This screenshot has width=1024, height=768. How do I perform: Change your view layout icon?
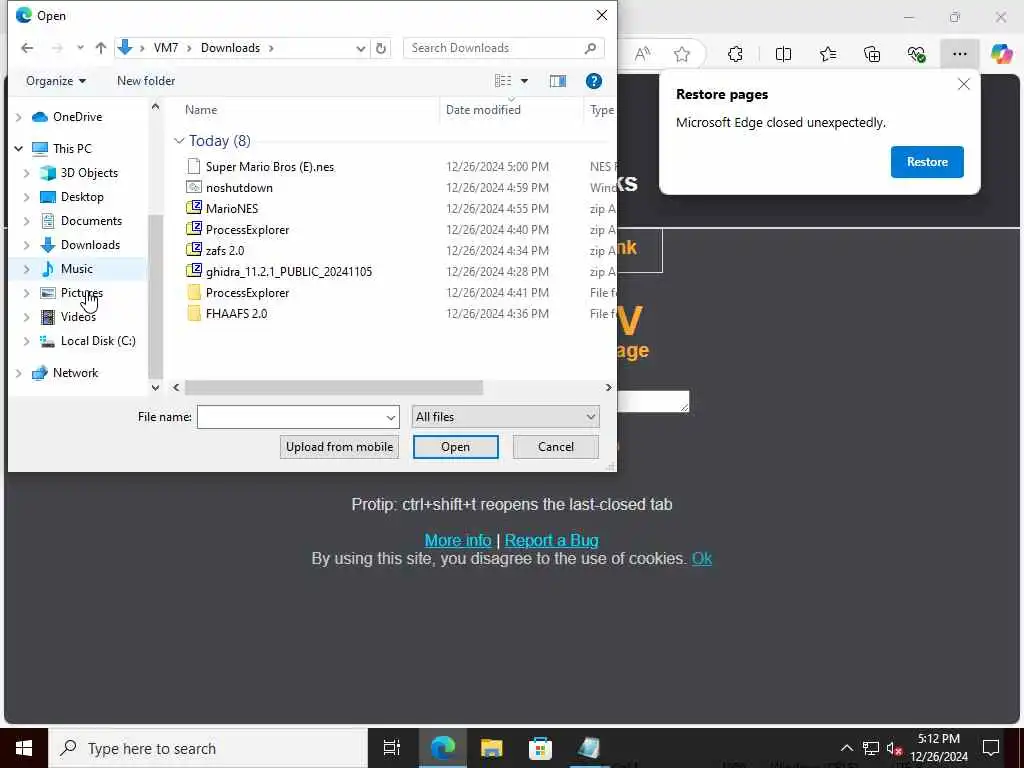pos(503,81)
